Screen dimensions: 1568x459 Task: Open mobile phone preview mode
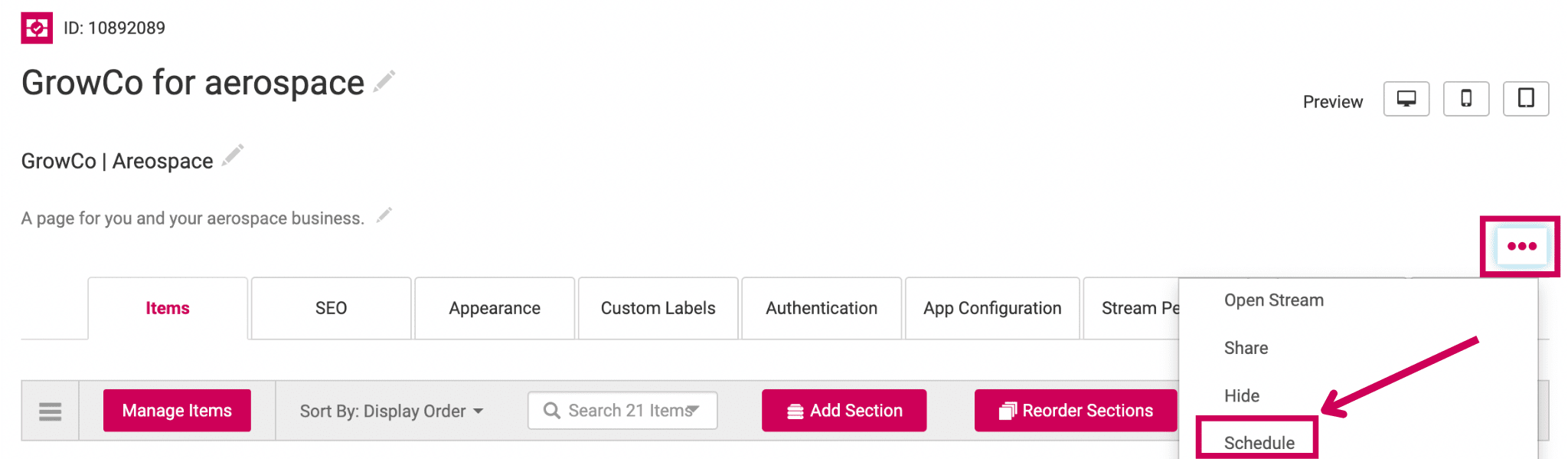click(x=1465, y=99)
